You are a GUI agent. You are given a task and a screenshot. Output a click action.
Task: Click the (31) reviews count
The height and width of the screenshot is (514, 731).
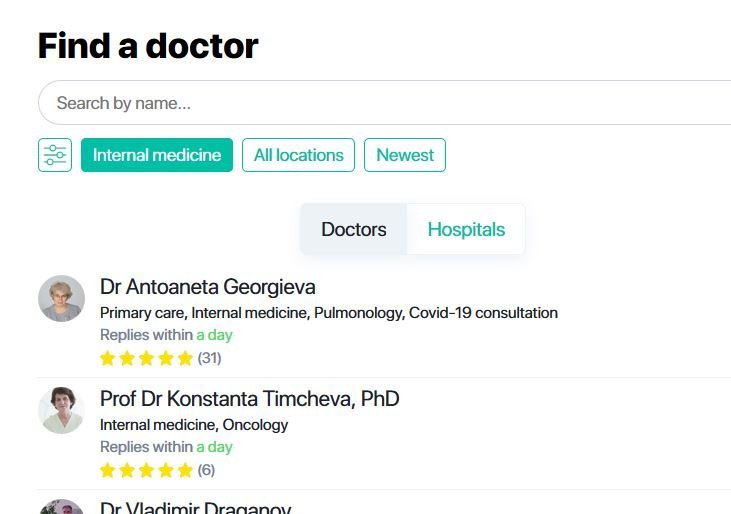point(210,358)
